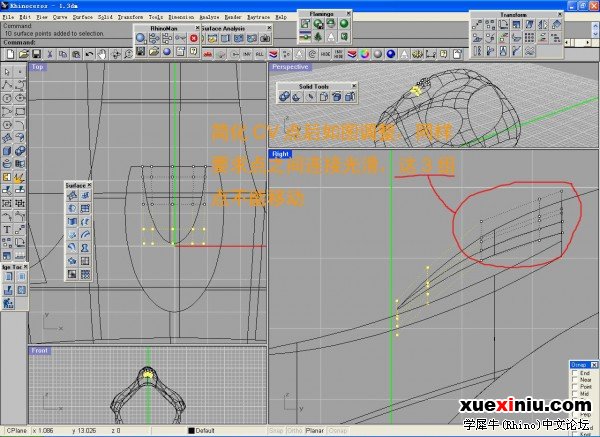This screenshot has height=437, width=600.
Task: Click the blue render sphere in main toolbar
Action: (x=391, y=54)
